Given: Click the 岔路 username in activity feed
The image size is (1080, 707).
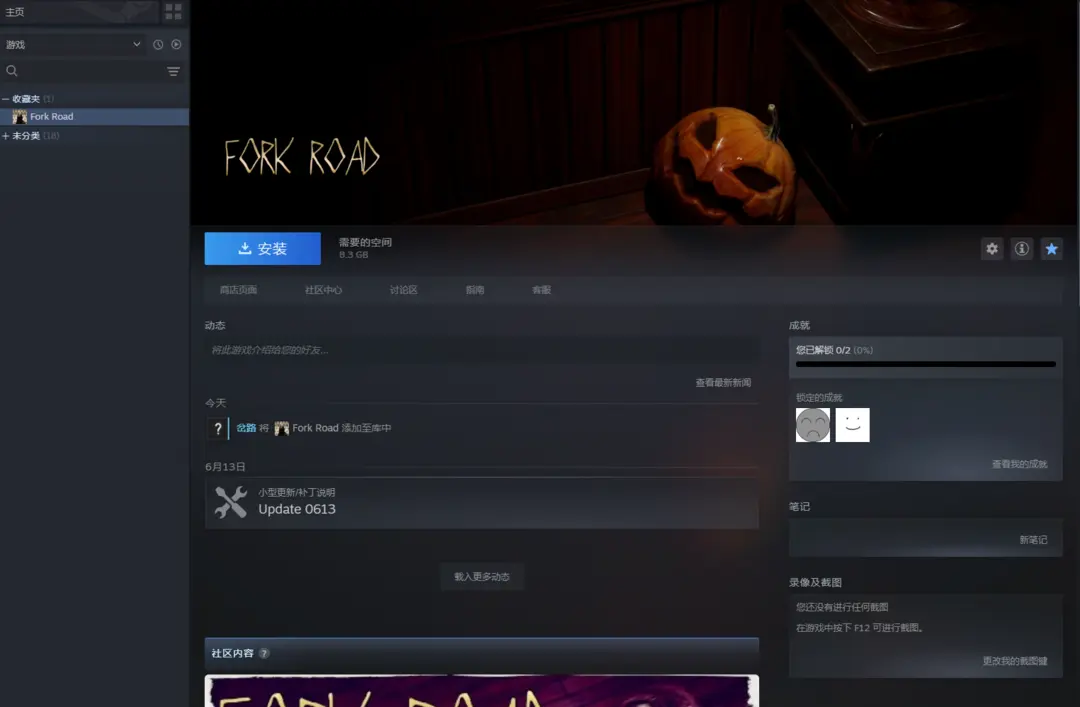Looking at the screenshot, I should click(x=246, y=428).
